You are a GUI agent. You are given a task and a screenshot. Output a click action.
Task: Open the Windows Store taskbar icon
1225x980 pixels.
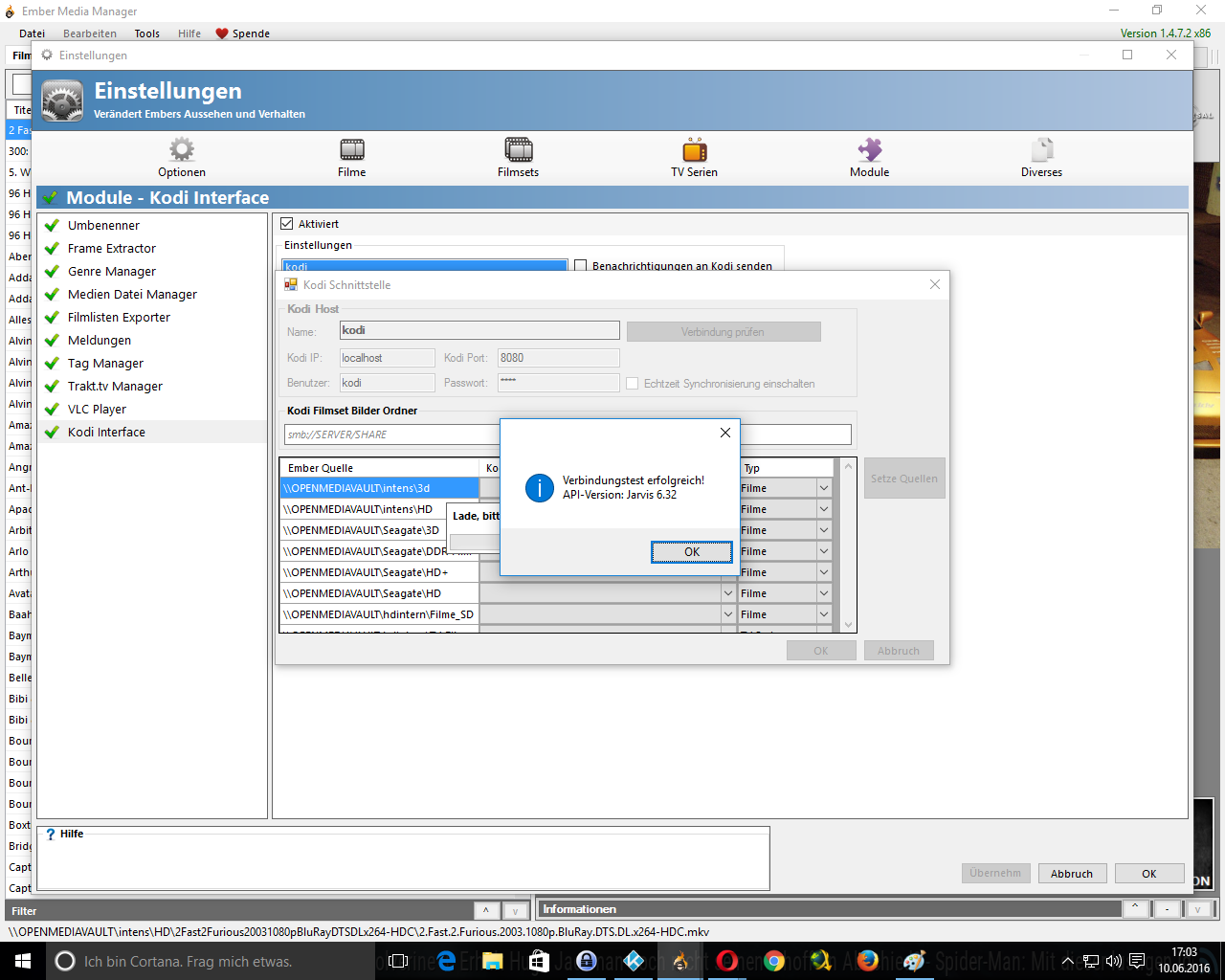540,961
